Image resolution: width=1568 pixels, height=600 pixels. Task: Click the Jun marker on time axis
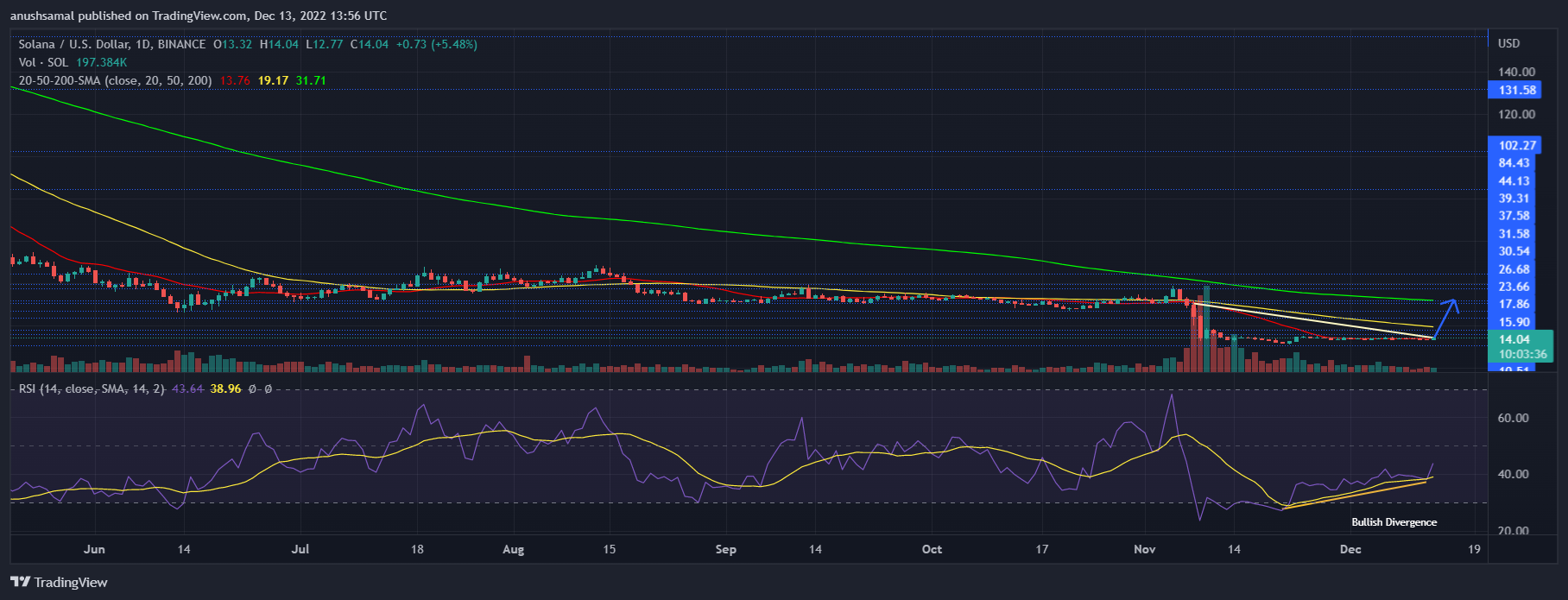point(94,549)
